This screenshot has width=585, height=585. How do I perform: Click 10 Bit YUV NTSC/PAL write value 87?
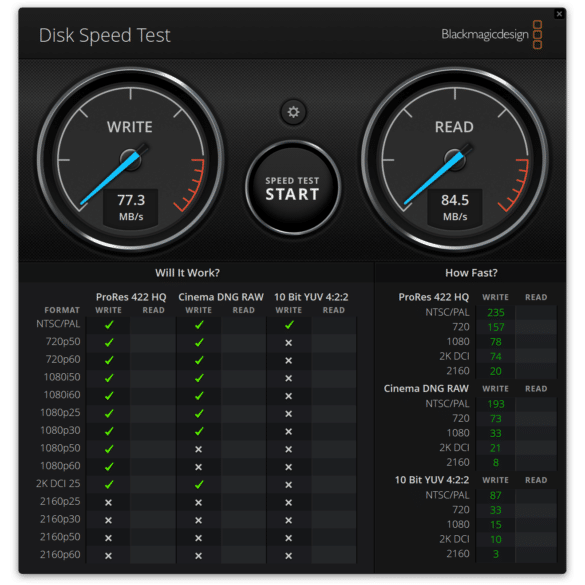click(495, 495)
